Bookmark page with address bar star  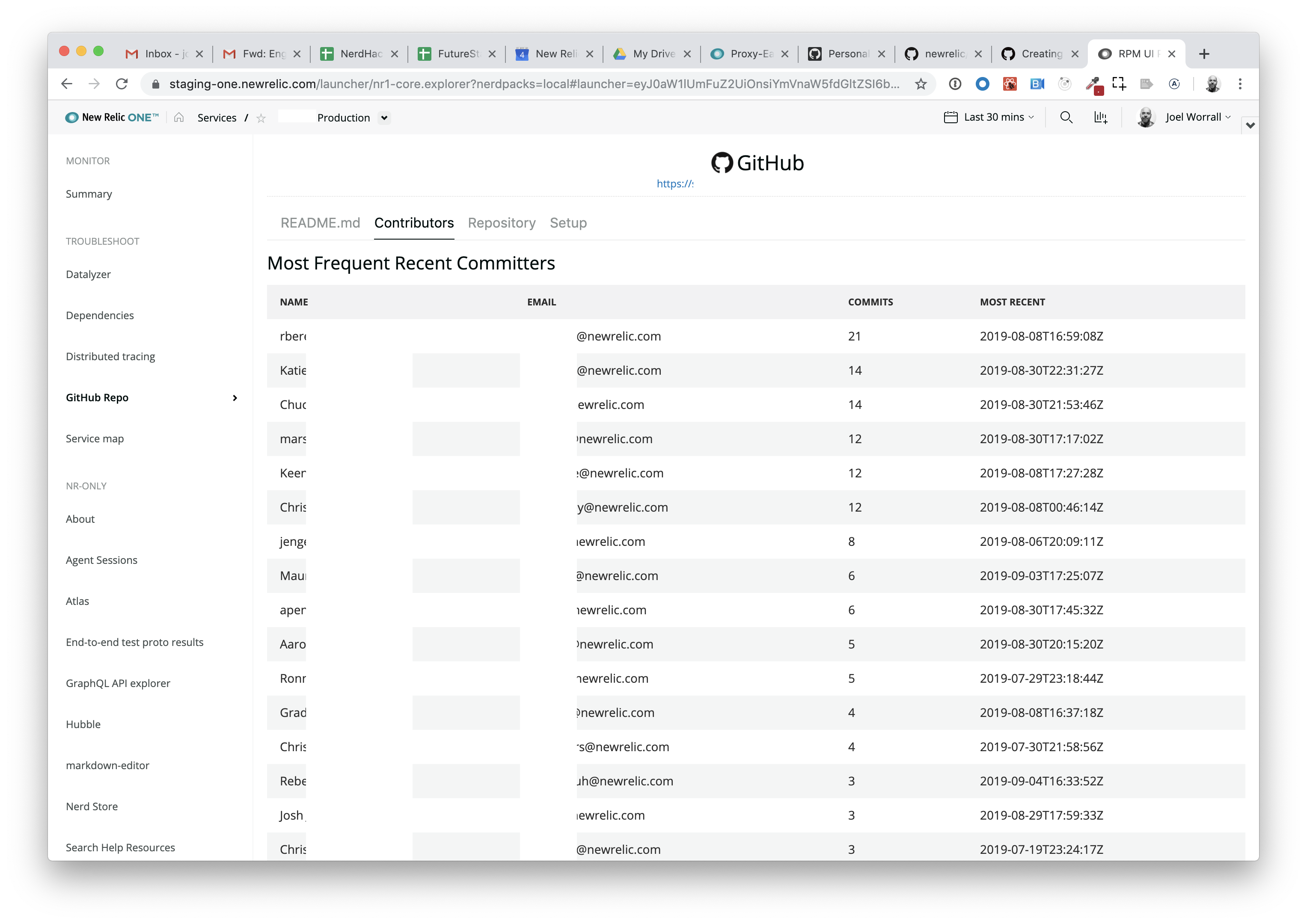[x=921, y=84]
